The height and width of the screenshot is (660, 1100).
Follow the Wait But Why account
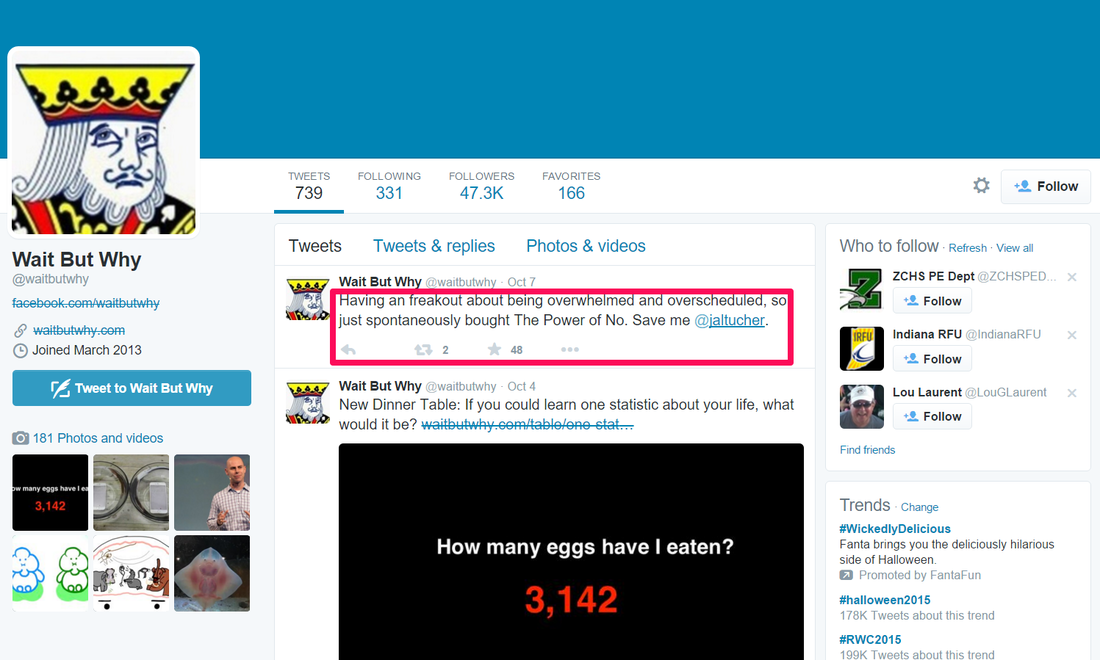pos(1045,187)
